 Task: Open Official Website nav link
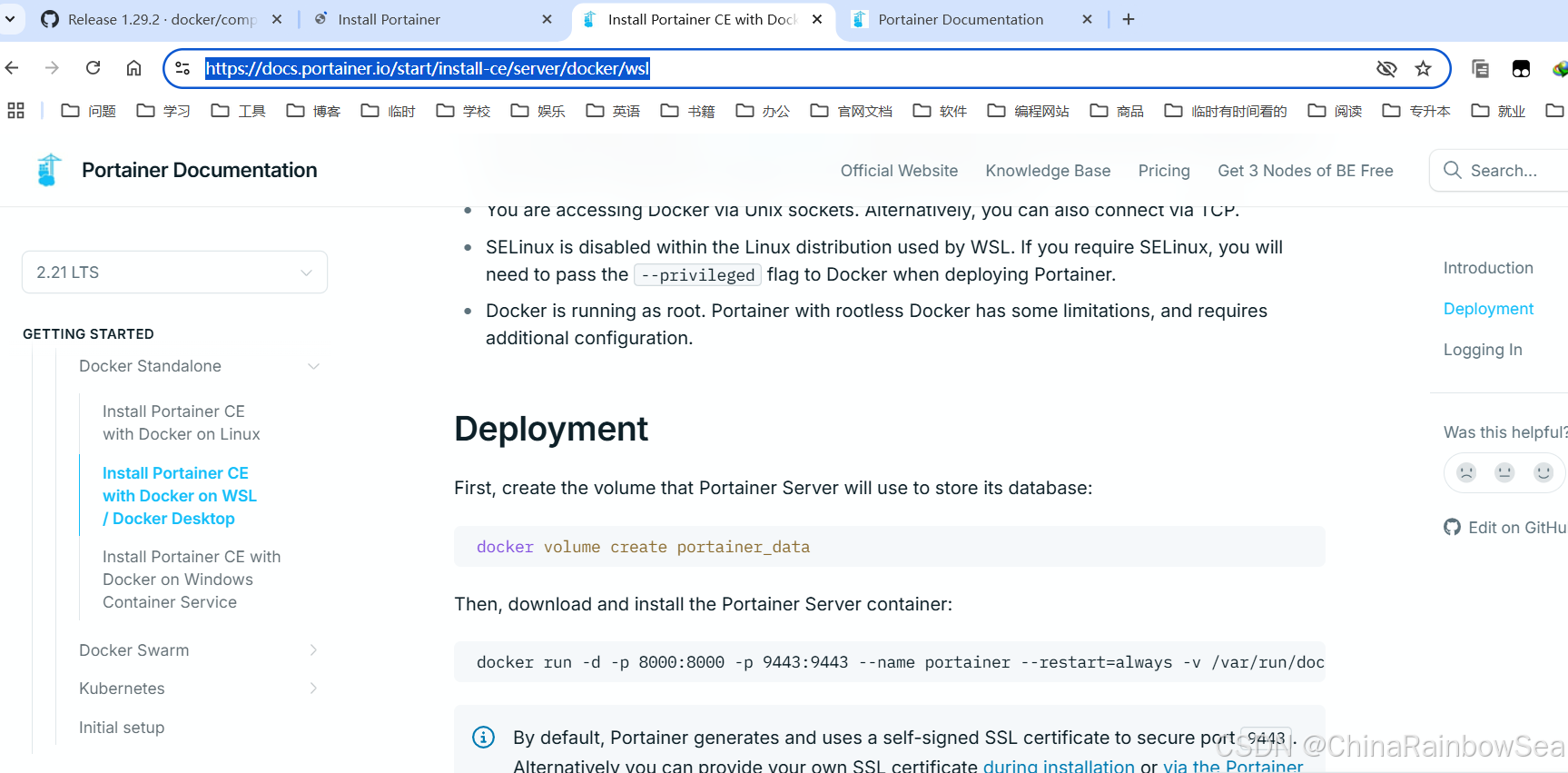pos(899,171)
